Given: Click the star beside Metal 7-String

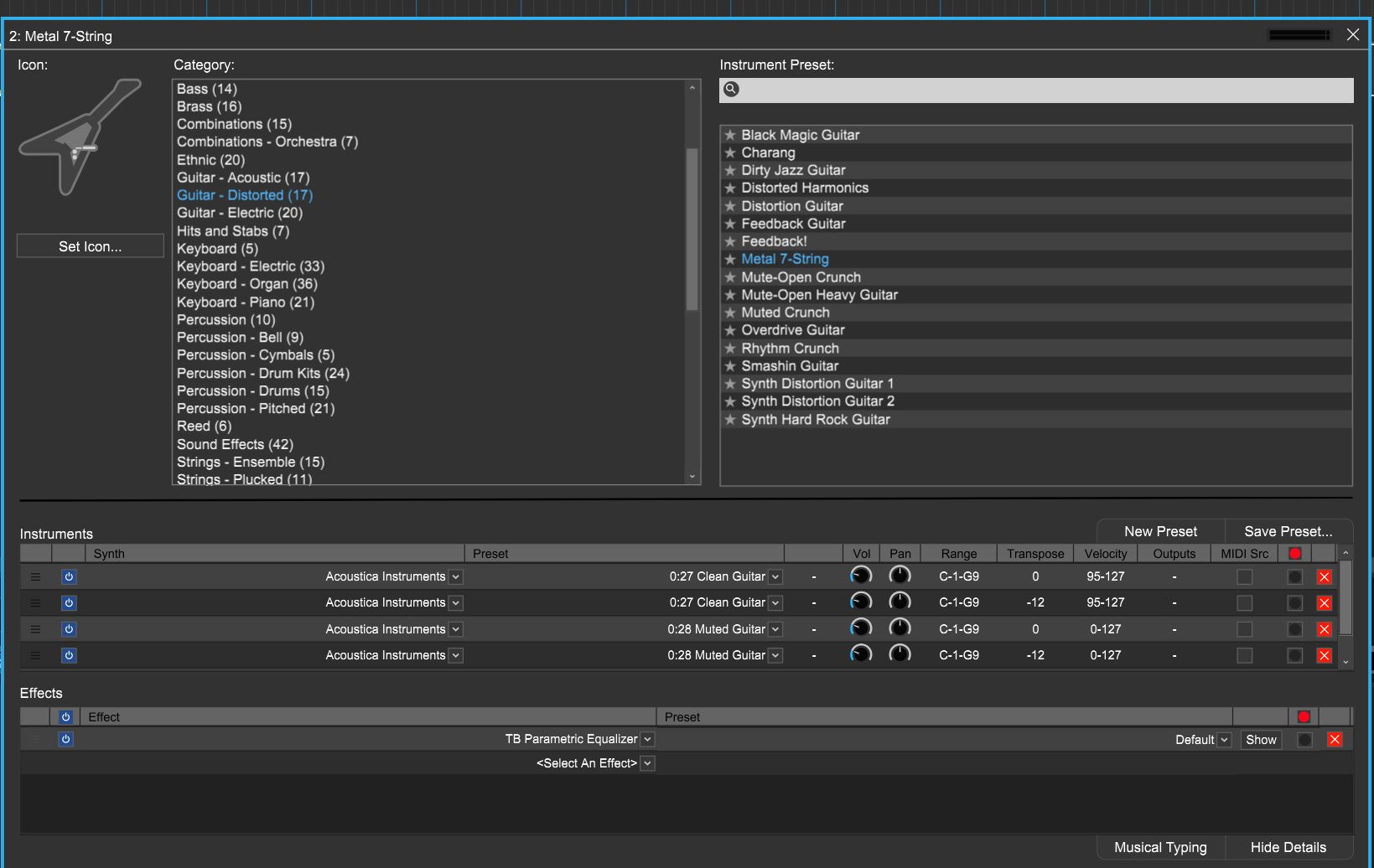Looking at the screenshot, I should pos(730,259).
